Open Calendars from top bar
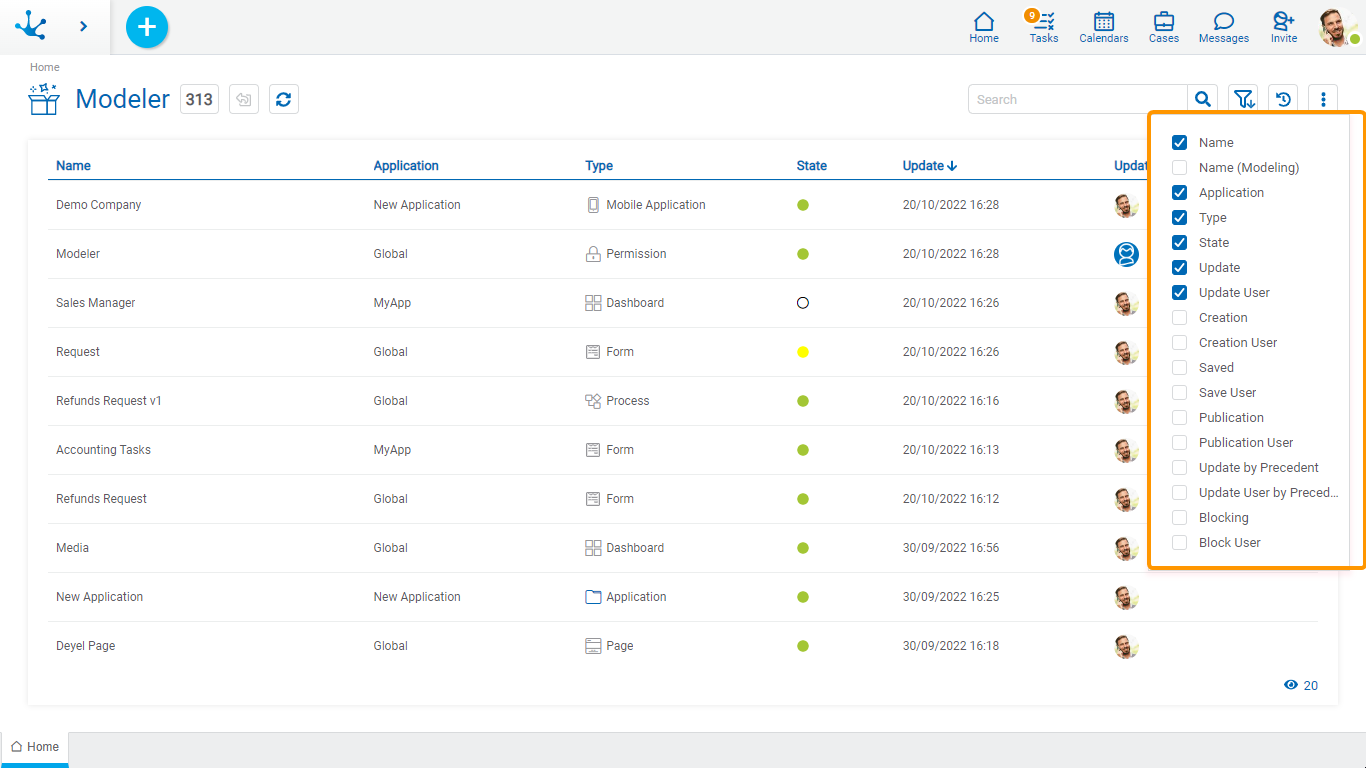 pos(1104,27)
